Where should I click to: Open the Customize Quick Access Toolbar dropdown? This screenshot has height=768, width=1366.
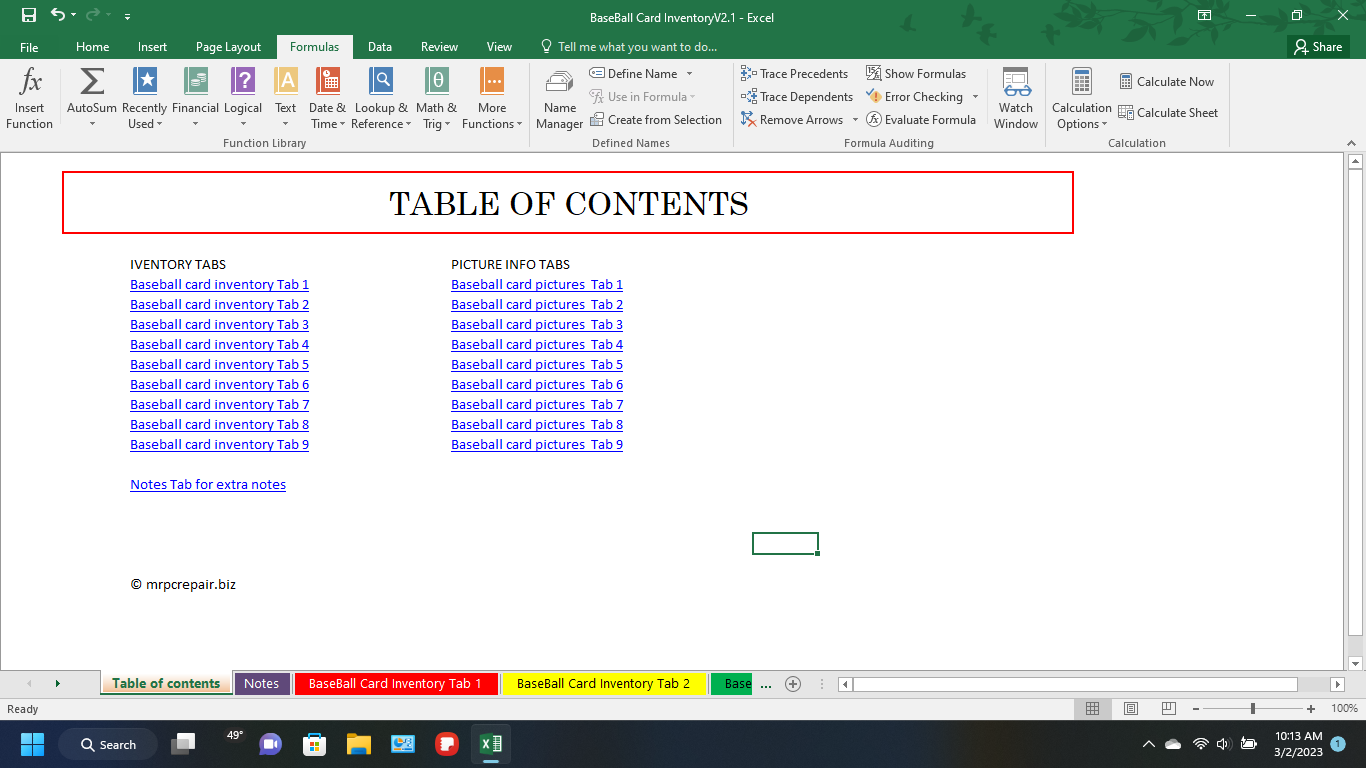127,17
